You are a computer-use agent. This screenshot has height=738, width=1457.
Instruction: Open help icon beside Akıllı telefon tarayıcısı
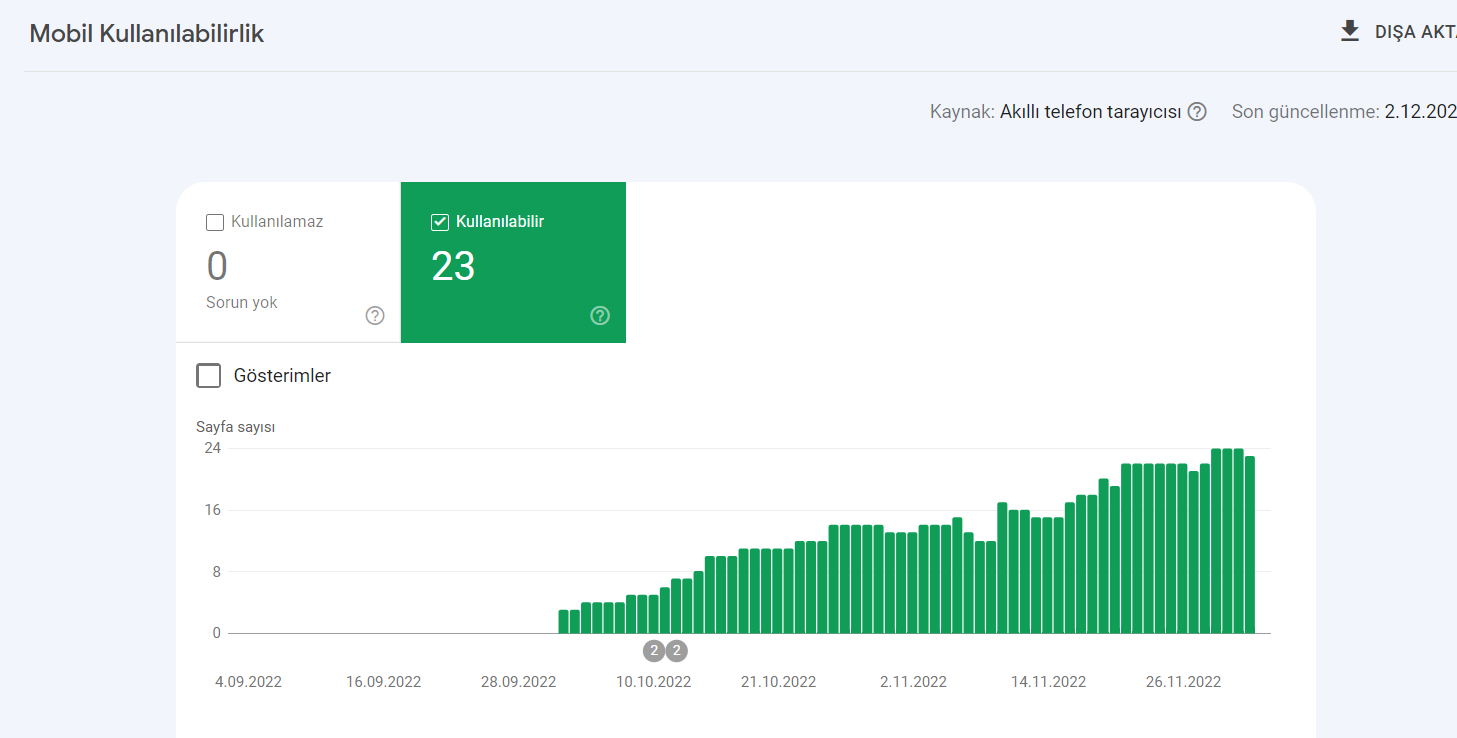click(x=1197, y=112)
